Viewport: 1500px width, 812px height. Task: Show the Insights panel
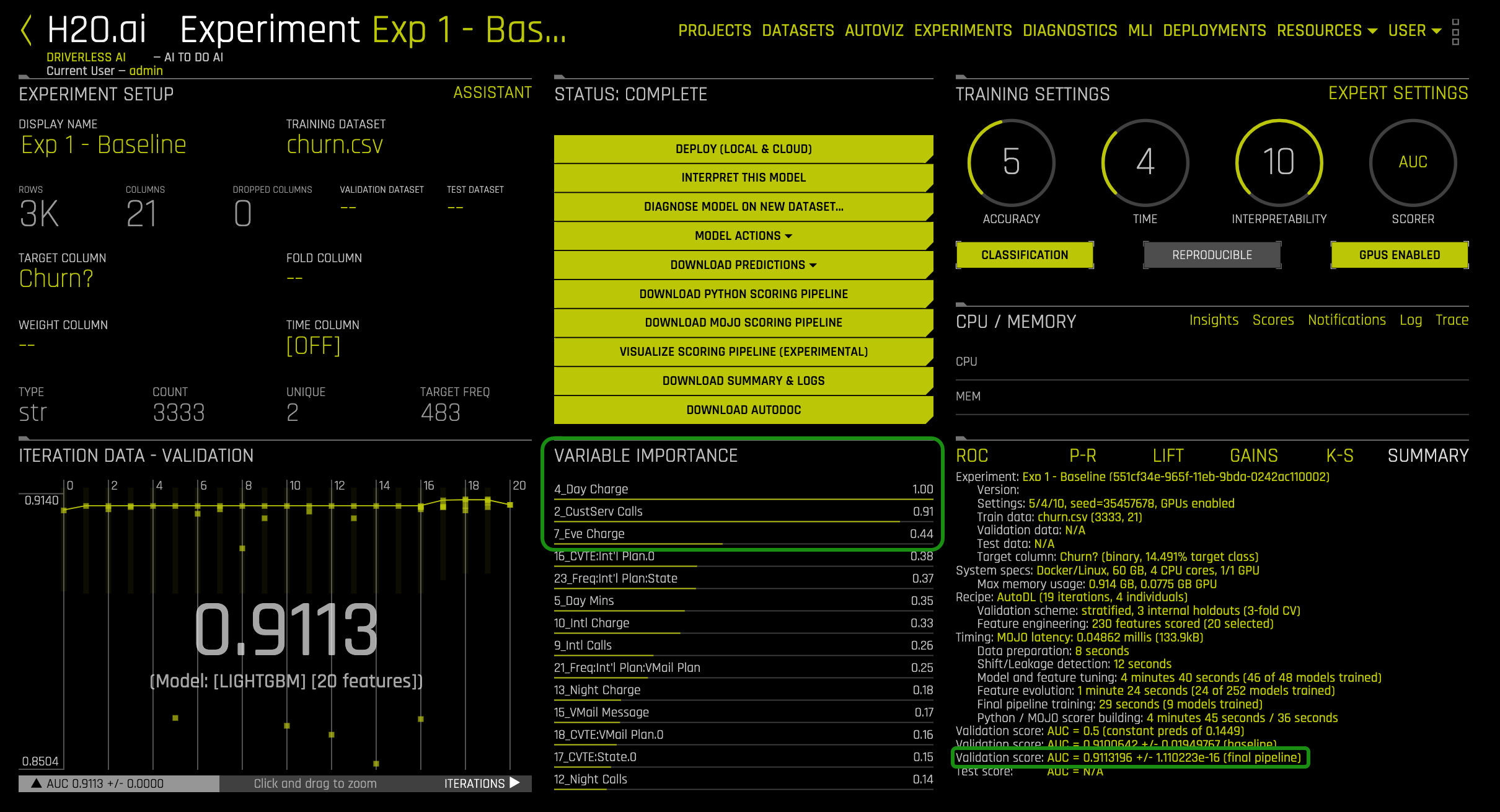click(1214, 320)
